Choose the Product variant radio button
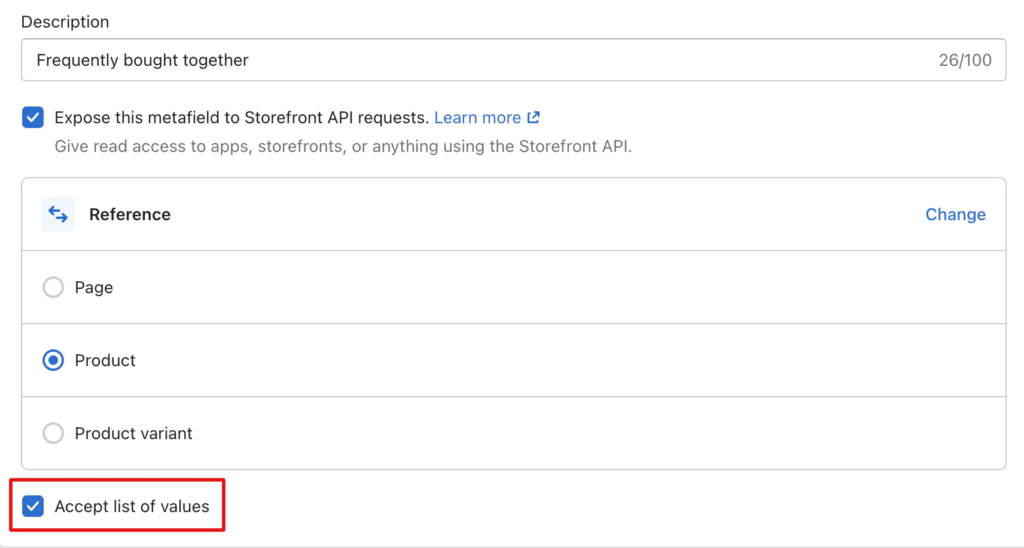The height and width of the screenshot is (548, 1024). click(53, 433)
